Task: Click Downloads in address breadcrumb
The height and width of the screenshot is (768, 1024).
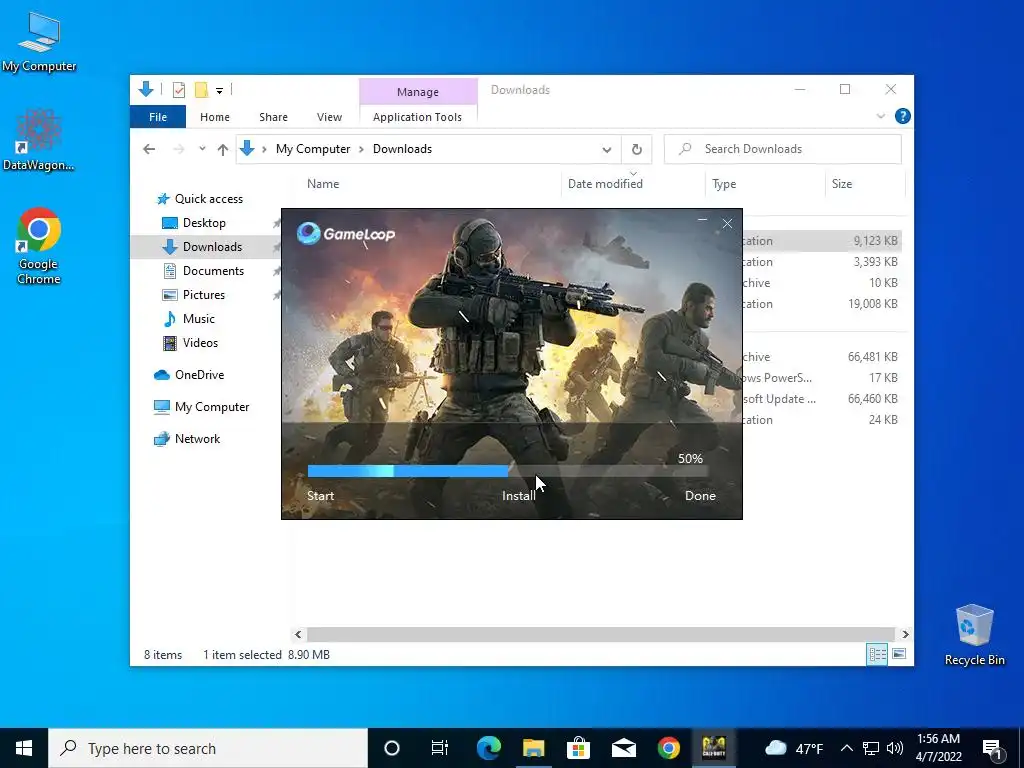Action: (x=402, y=149)
